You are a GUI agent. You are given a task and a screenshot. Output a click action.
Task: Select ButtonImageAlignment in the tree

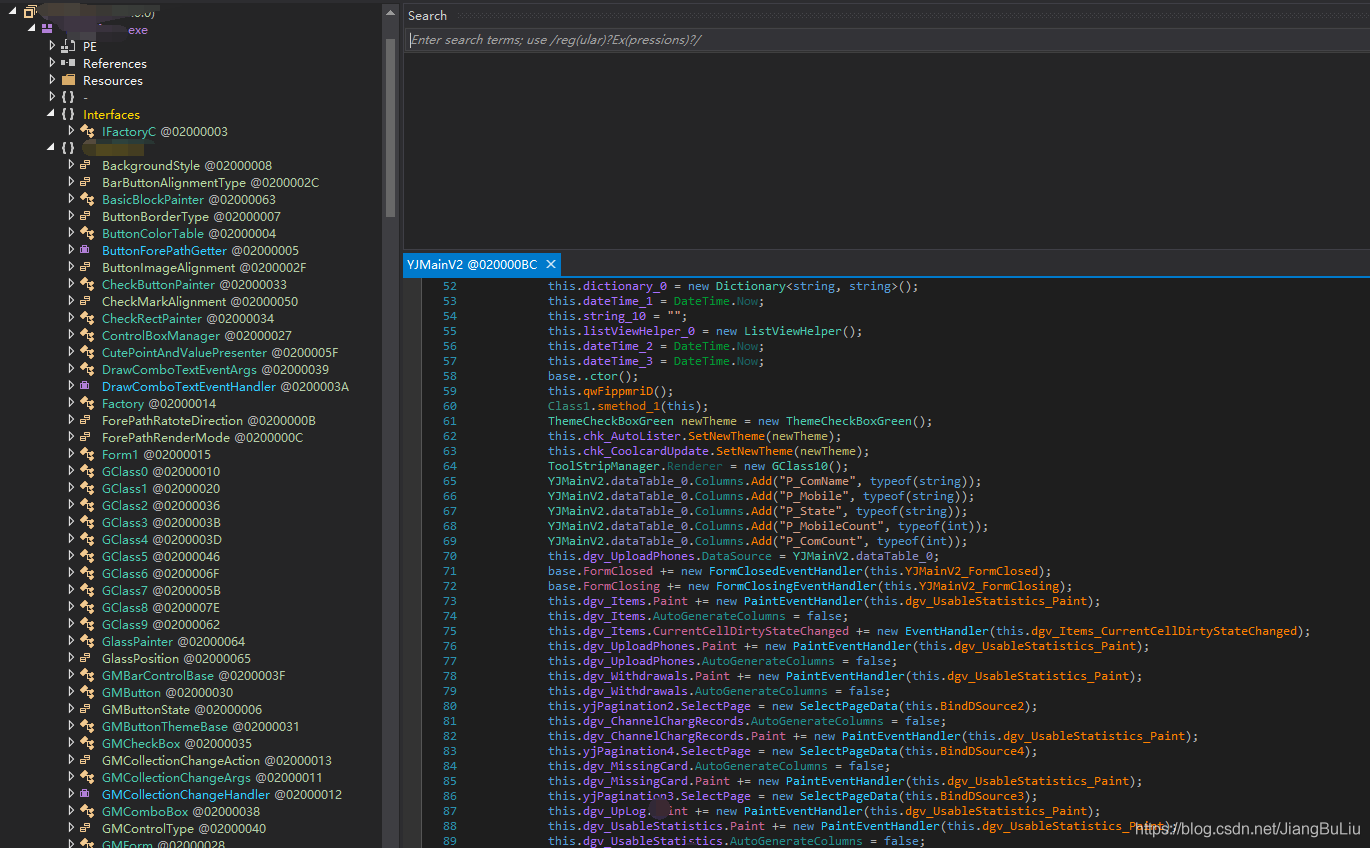tap(204, 267)
